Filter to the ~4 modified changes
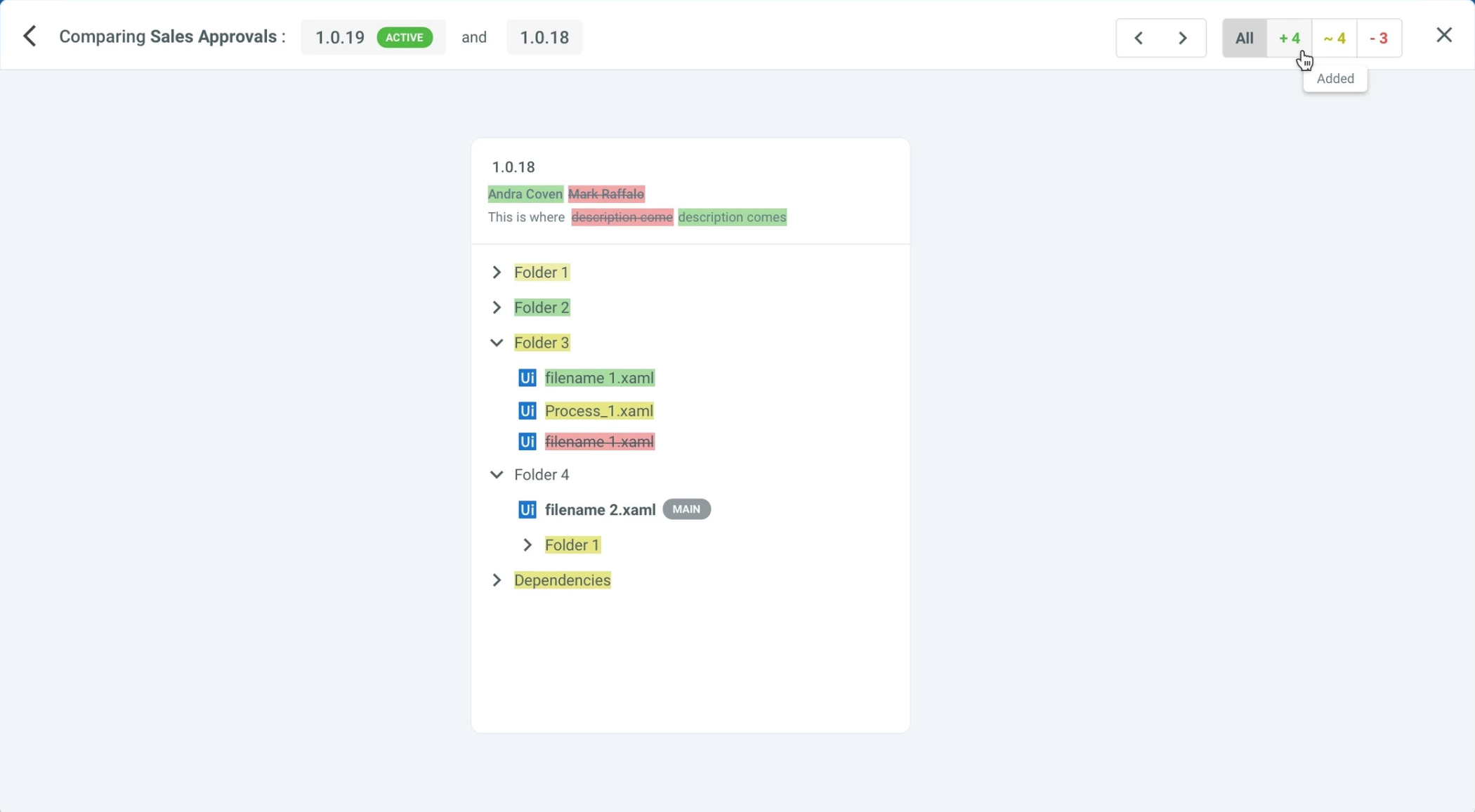Image resolution: width=1475 pixels, height=812 pixels. point(1334,38)
